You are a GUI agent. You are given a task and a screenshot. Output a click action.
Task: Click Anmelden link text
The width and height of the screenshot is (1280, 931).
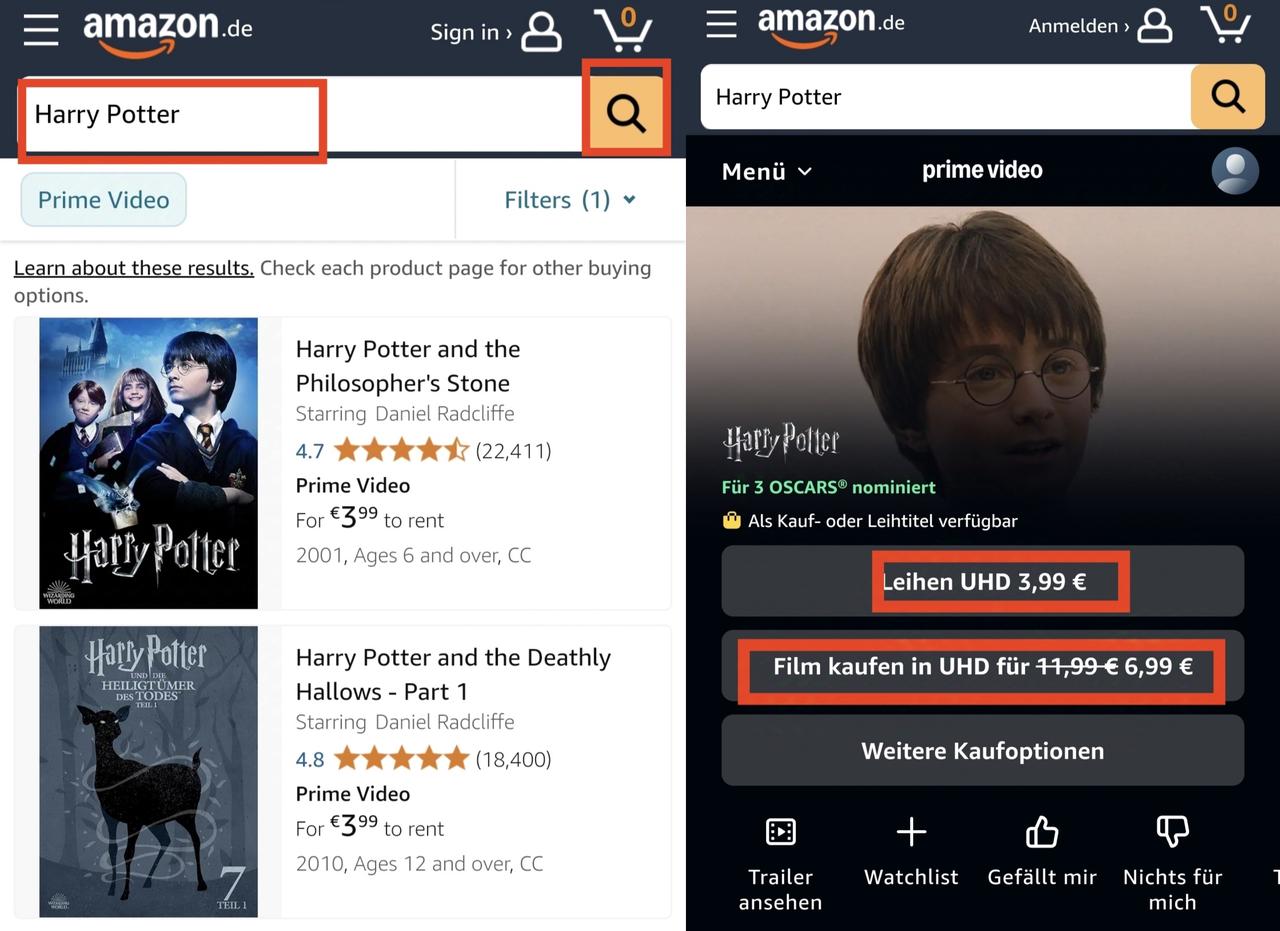click(1079, 26)
